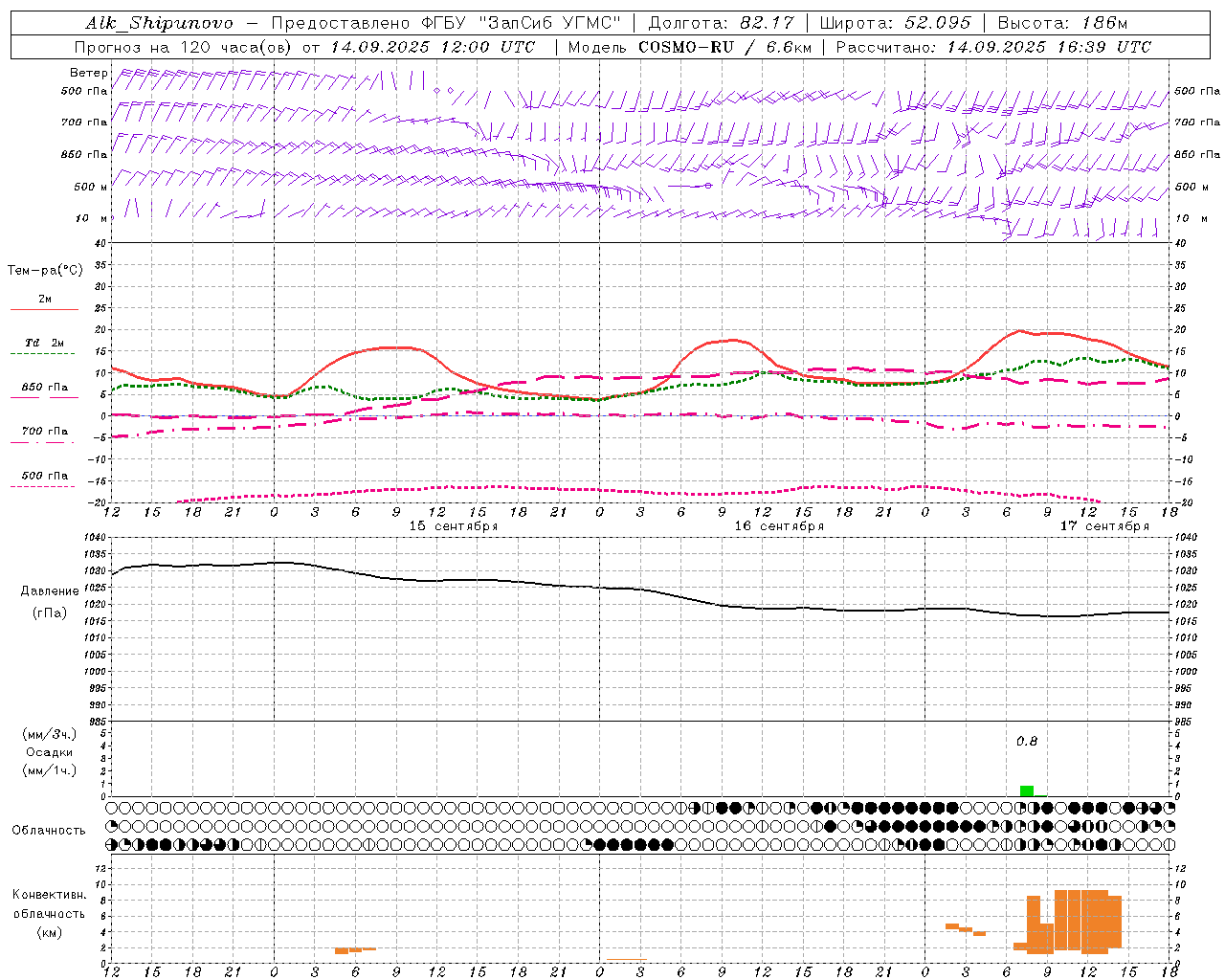Click the date label "17 сентября"
The width and height of the screenshot is (1225, 980).
pos(1104,526)
